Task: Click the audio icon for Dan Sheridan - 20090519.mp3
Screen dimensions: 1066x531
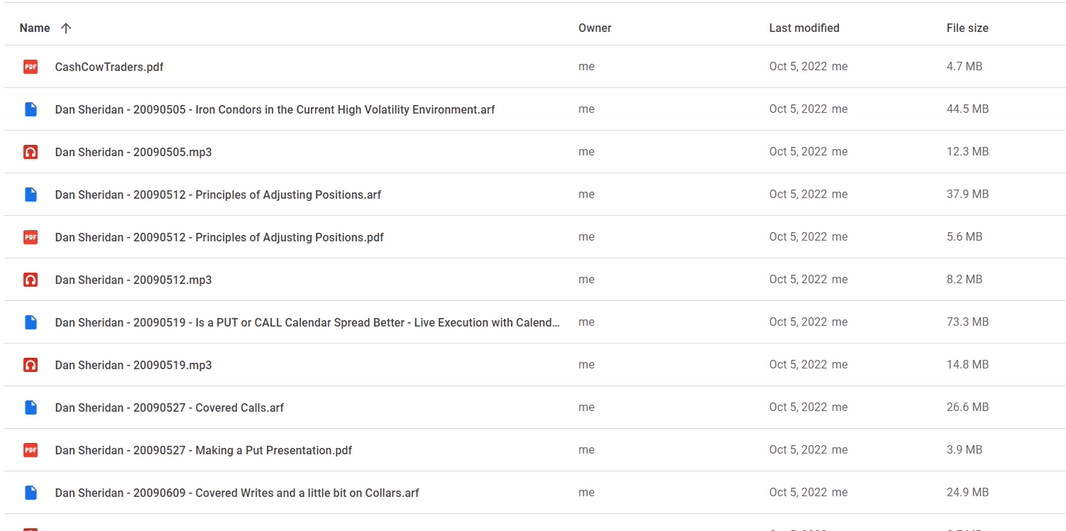Action: point(31,365)
